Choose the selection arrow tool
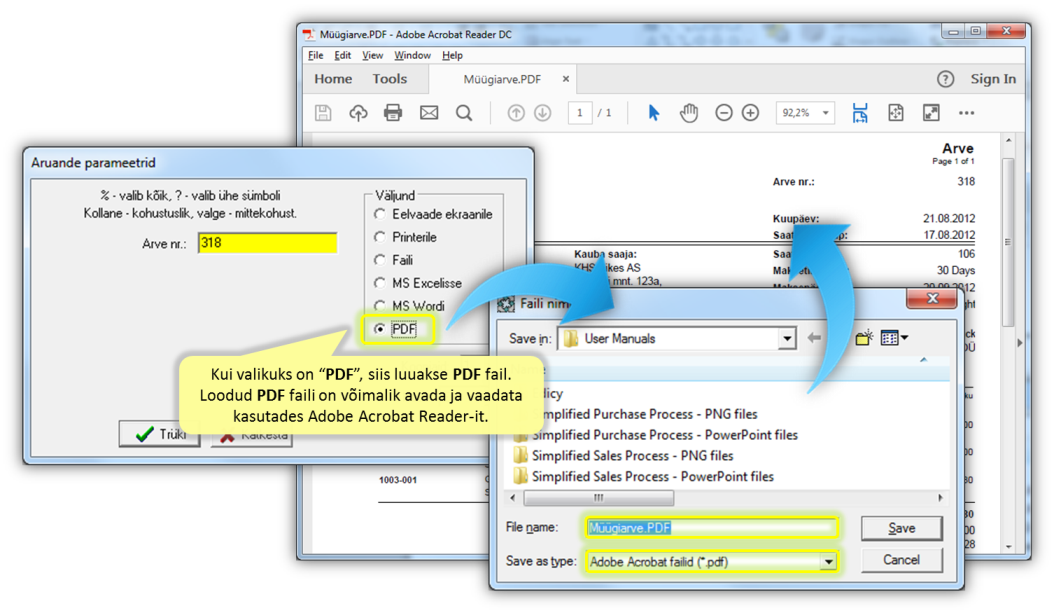Image resolution: width=1054 pixels, height=613 pixels. pos(653,113)
